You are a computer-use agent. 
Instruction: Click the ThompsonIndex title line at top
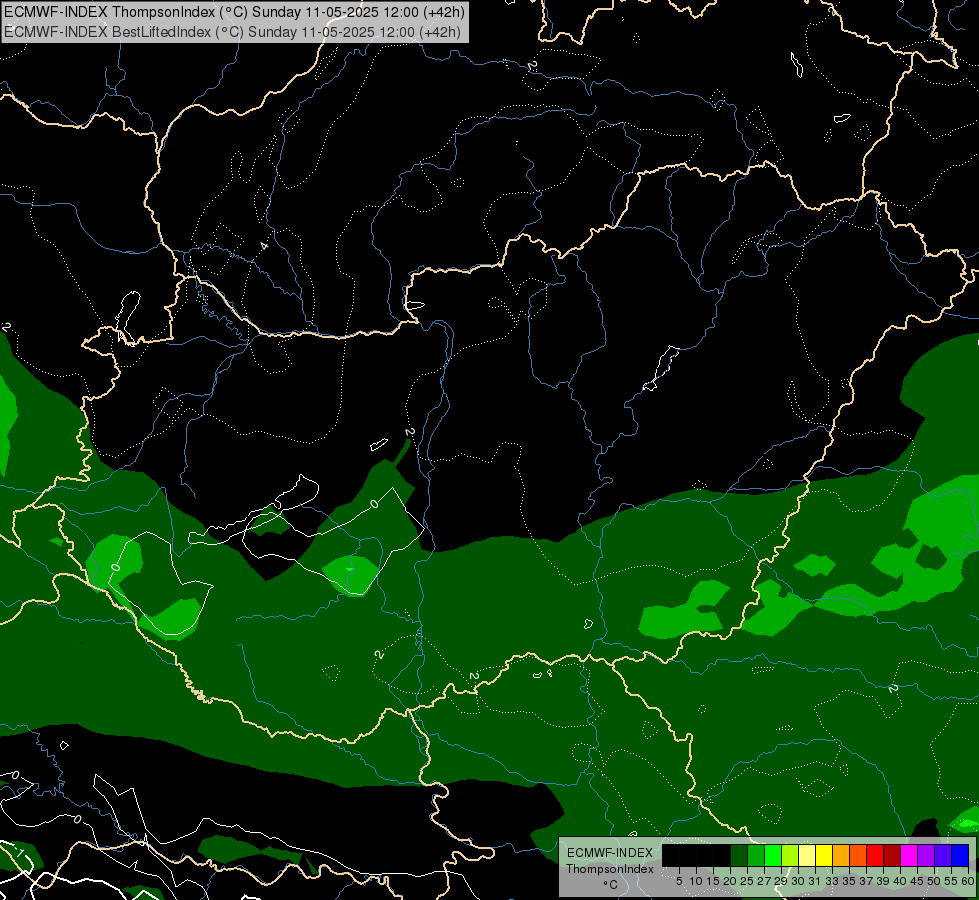coord(234,12)
